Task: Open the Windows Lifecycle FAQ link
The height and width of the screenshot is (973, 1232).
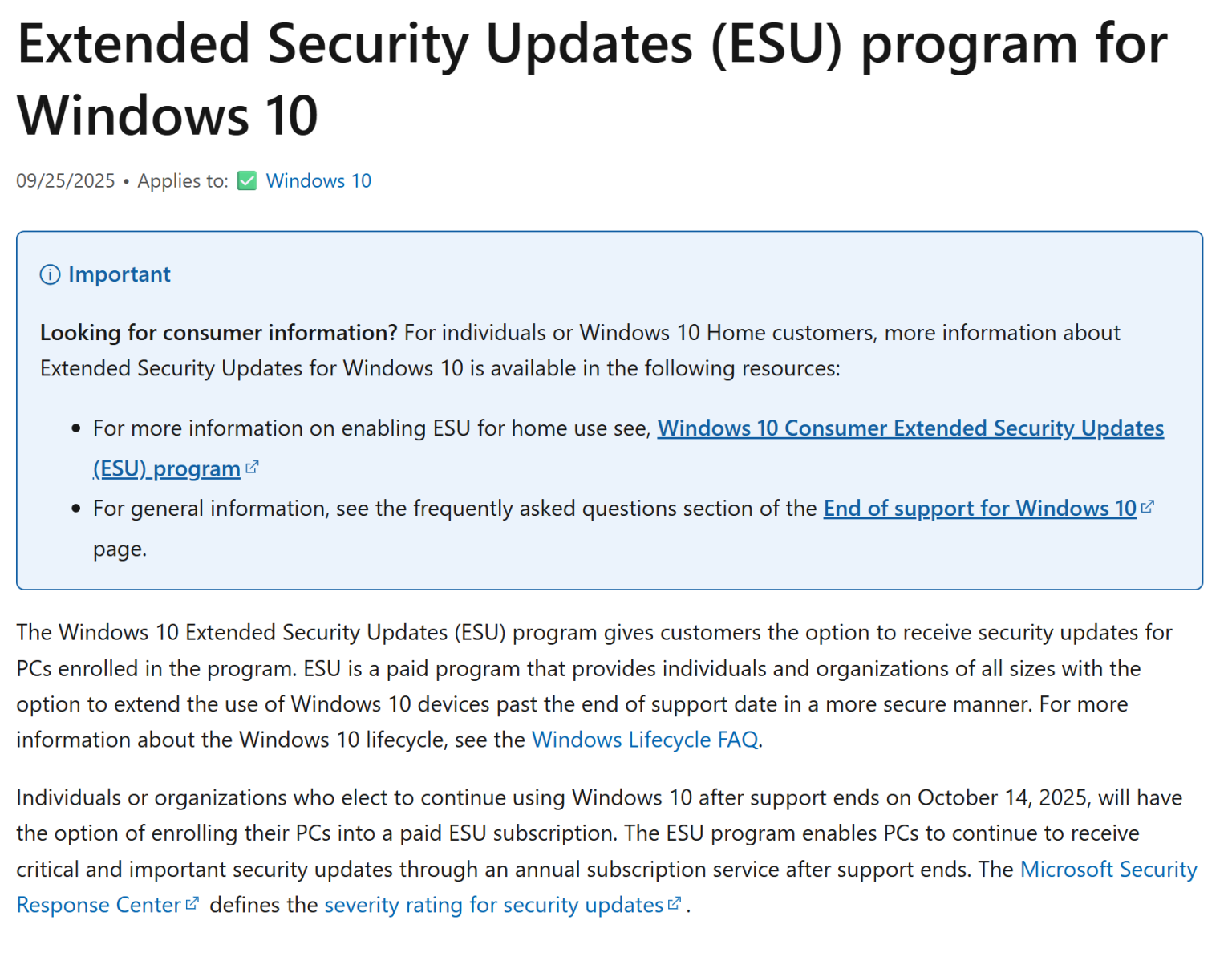Action: coord(645,740)
